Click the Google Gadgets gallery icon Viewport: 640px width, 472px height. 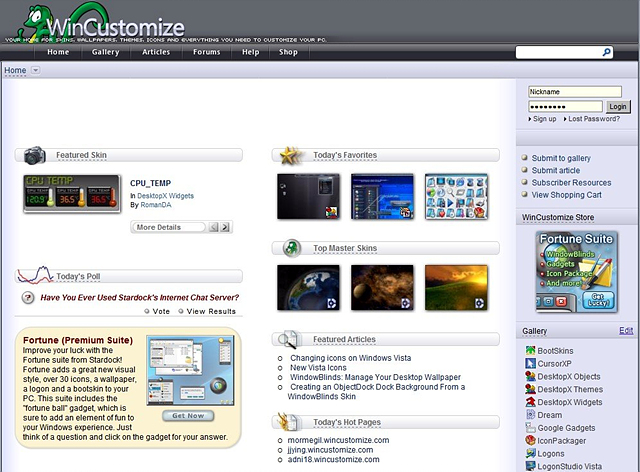click(x=530, y=427)
